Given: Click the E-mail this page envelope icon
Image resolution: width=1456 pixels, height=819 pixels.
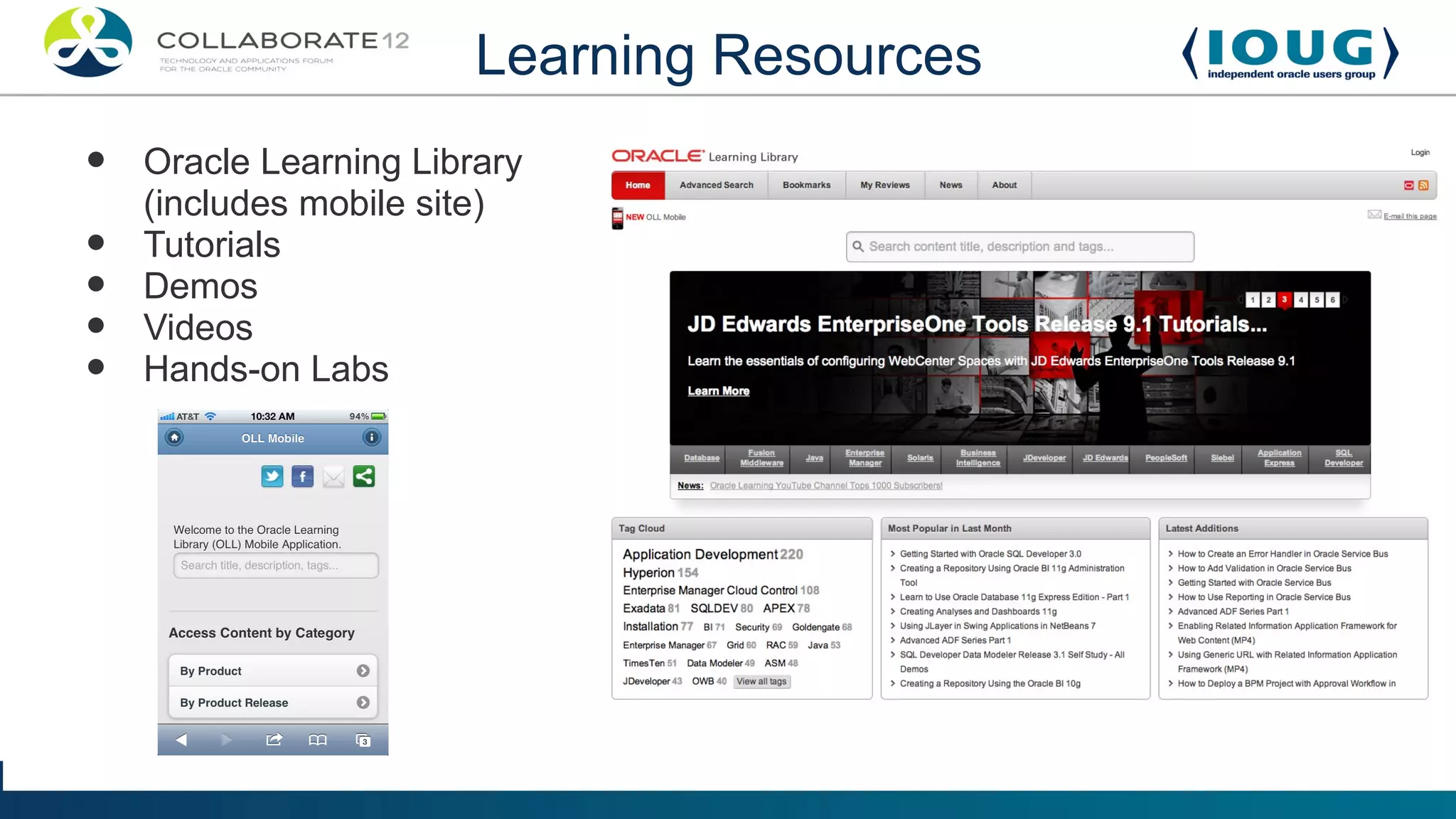Looking at the screenshot, I should coord(1374,215).
